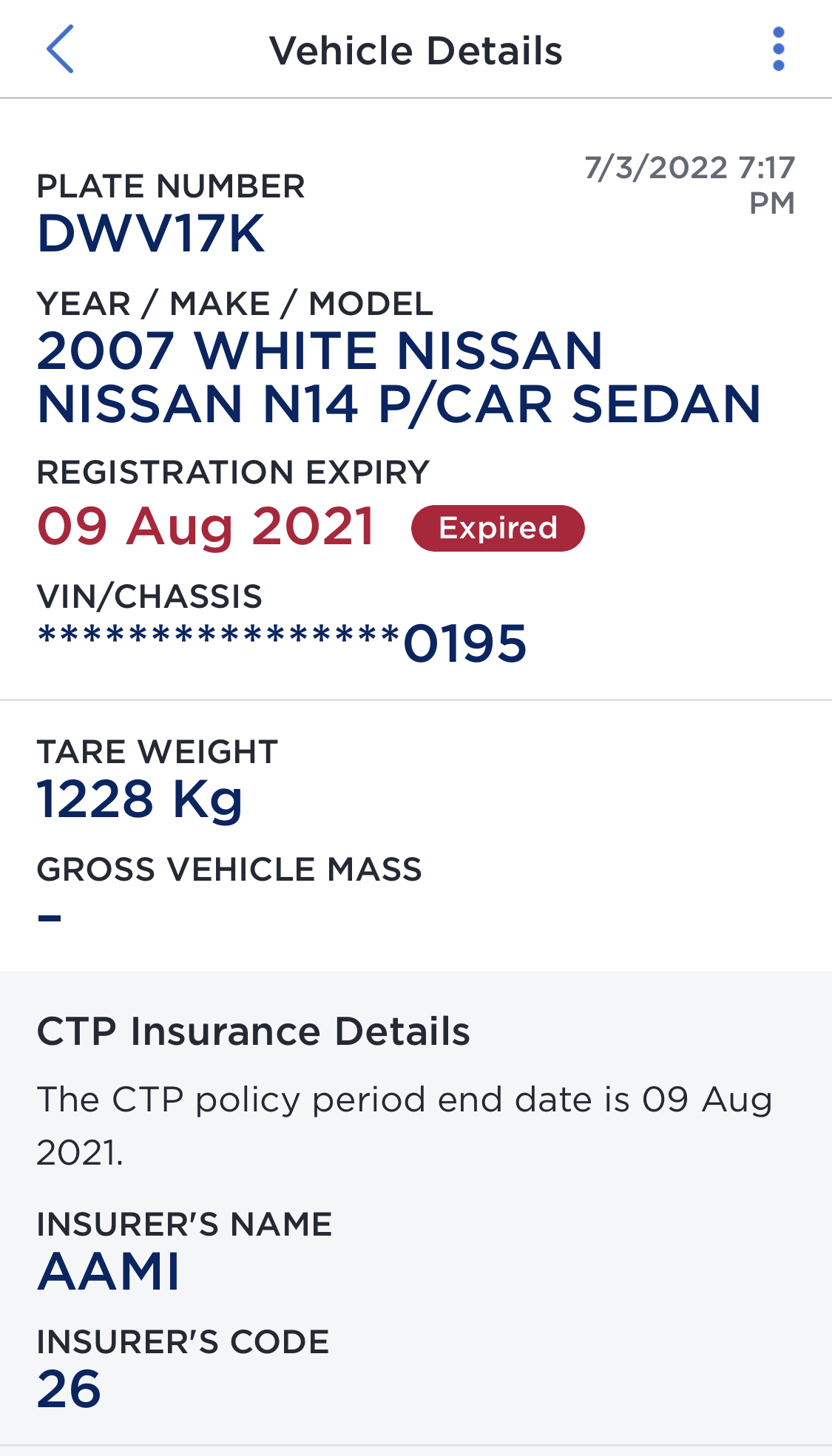This screenshot has width=832, height=1456.
Task: Tap the insurer name AAMI
Action: click(109, 1272)
